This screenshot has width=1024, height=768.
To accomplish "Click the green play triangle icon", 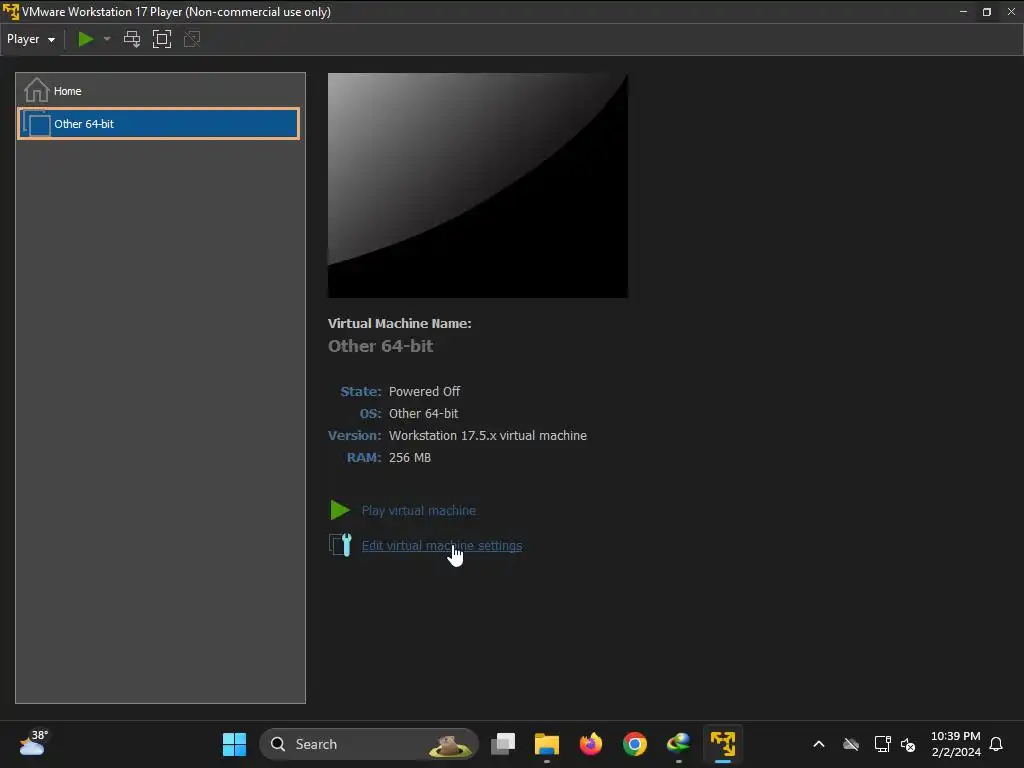I will click(x=340, y=510).
